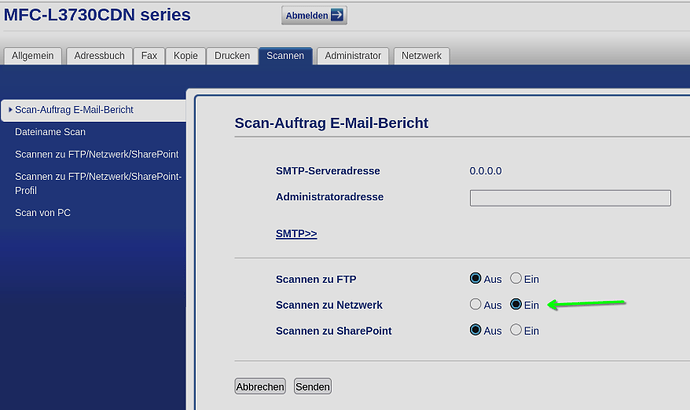Open Scan von PC sidebar entry
Viewport: 690px width, 410px height.
tap(42, 212)
